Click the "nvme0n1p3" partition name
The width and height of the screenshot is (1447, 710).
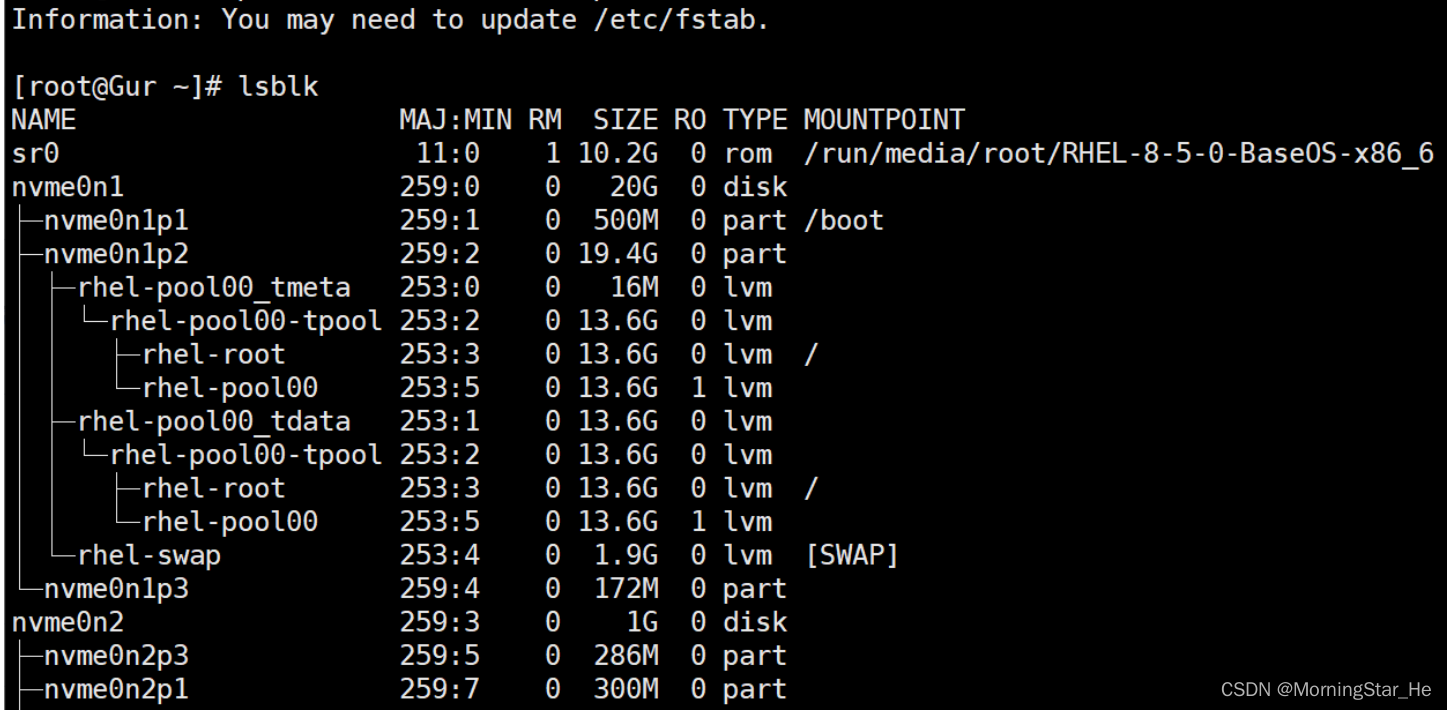[x=116, y=590]
